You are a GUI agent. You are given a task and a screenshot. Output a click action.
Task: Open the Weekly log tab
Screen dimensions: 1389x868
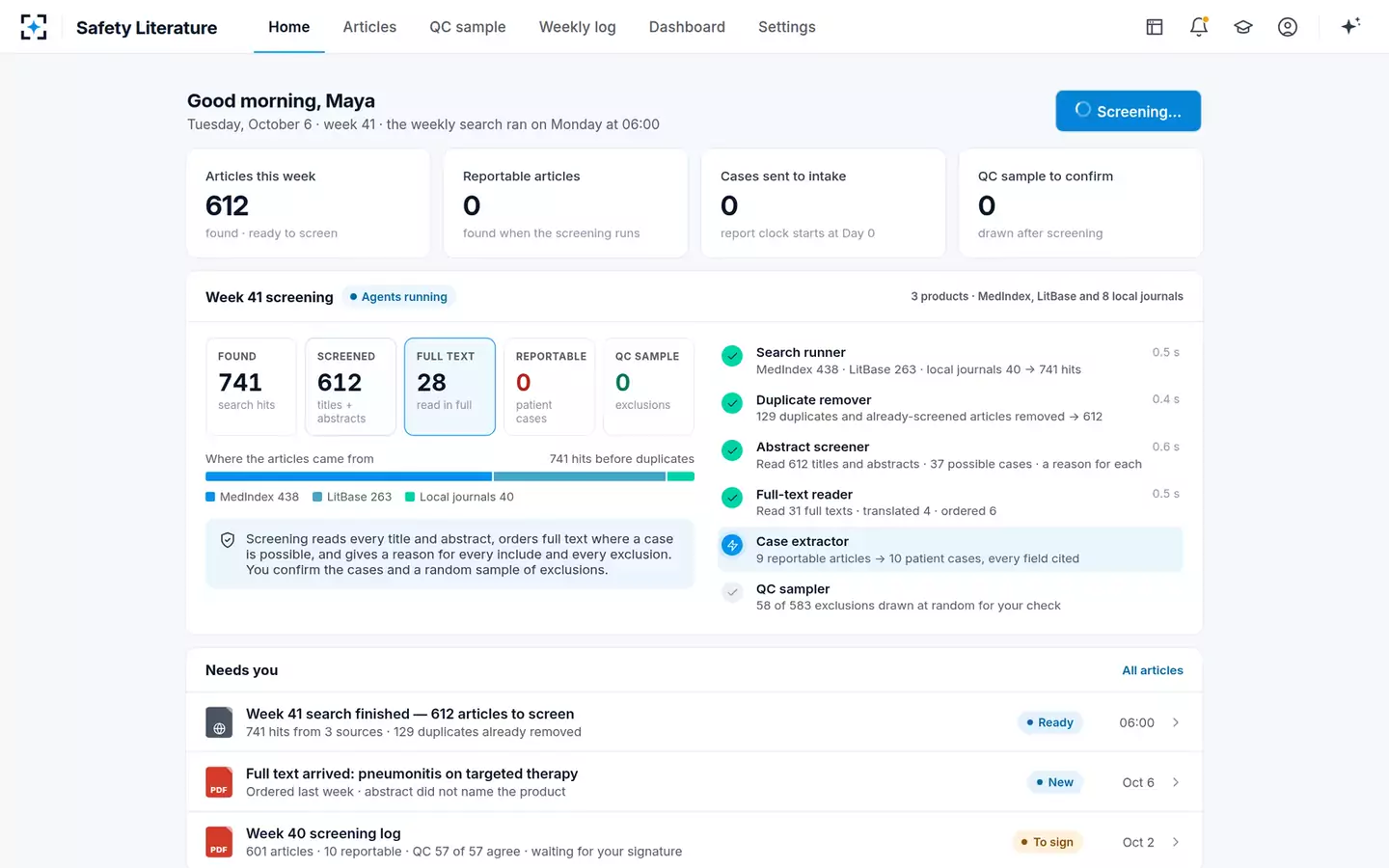pyautogui.click(x=577, y=27)
